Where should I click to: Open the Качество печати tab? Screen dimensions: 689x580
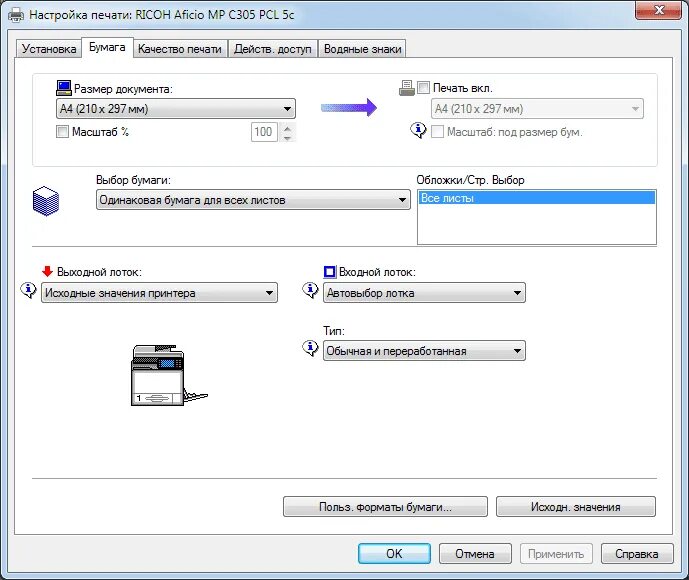pos(180,48)
